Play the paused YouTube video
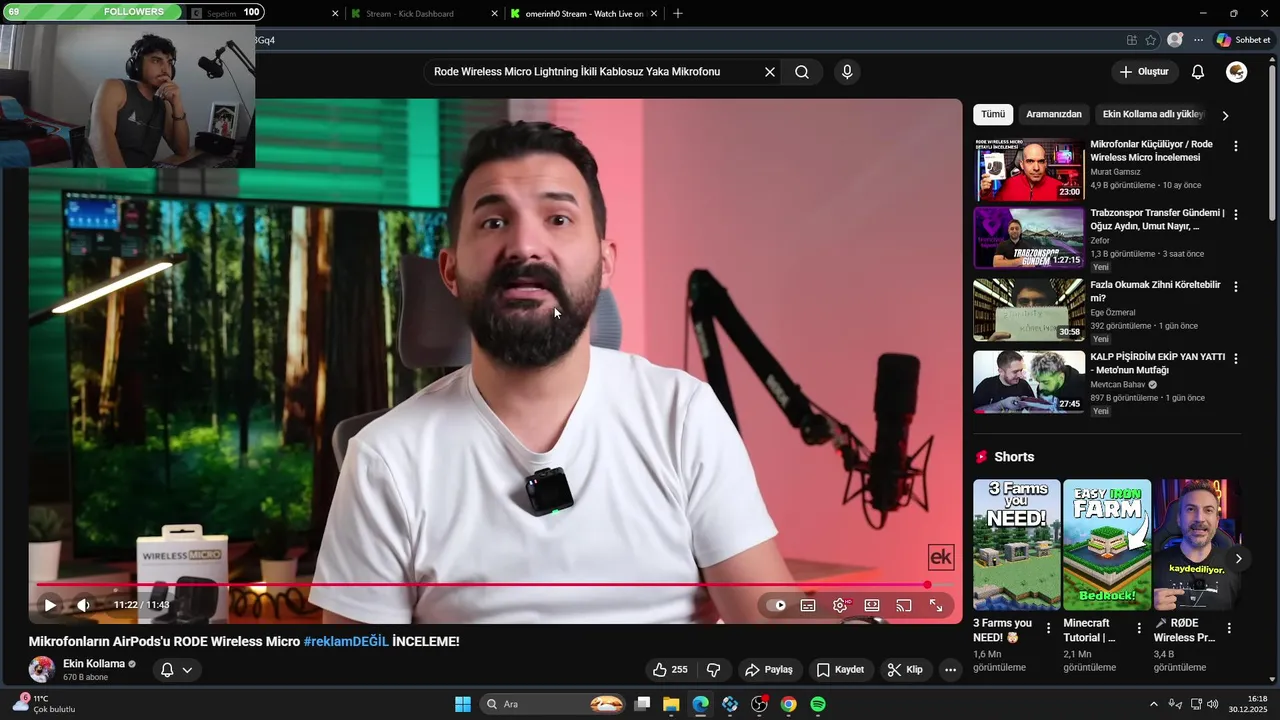This screenshot has height=720, width=1280. click(x=50, y=605)
